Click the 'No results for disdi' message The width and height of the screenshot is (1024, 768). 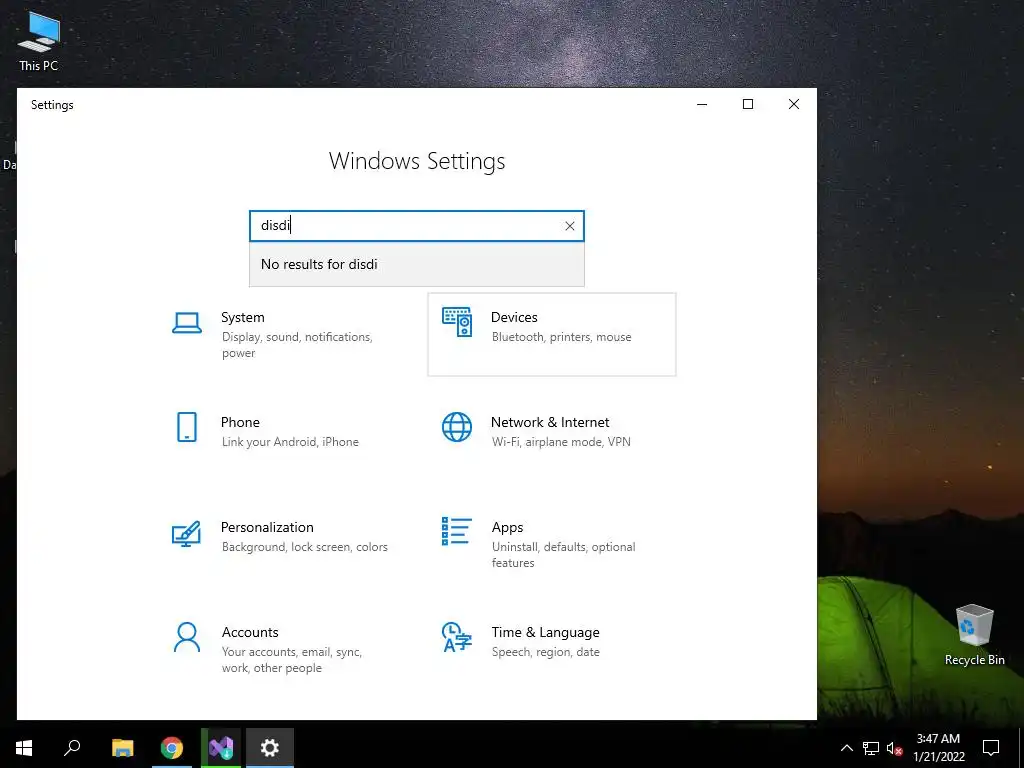[319, 264]
